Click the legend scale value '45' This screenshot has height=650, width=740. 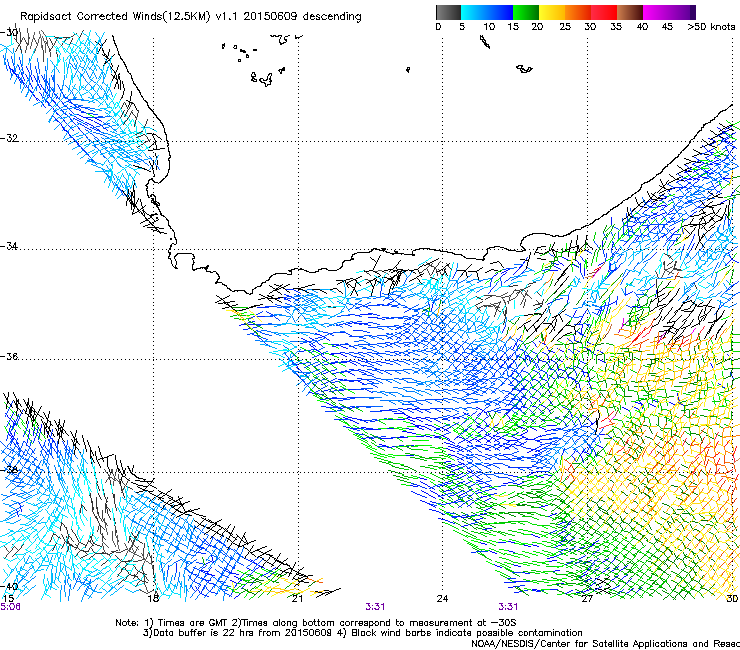pyautogui.click(x=667, y=27)
